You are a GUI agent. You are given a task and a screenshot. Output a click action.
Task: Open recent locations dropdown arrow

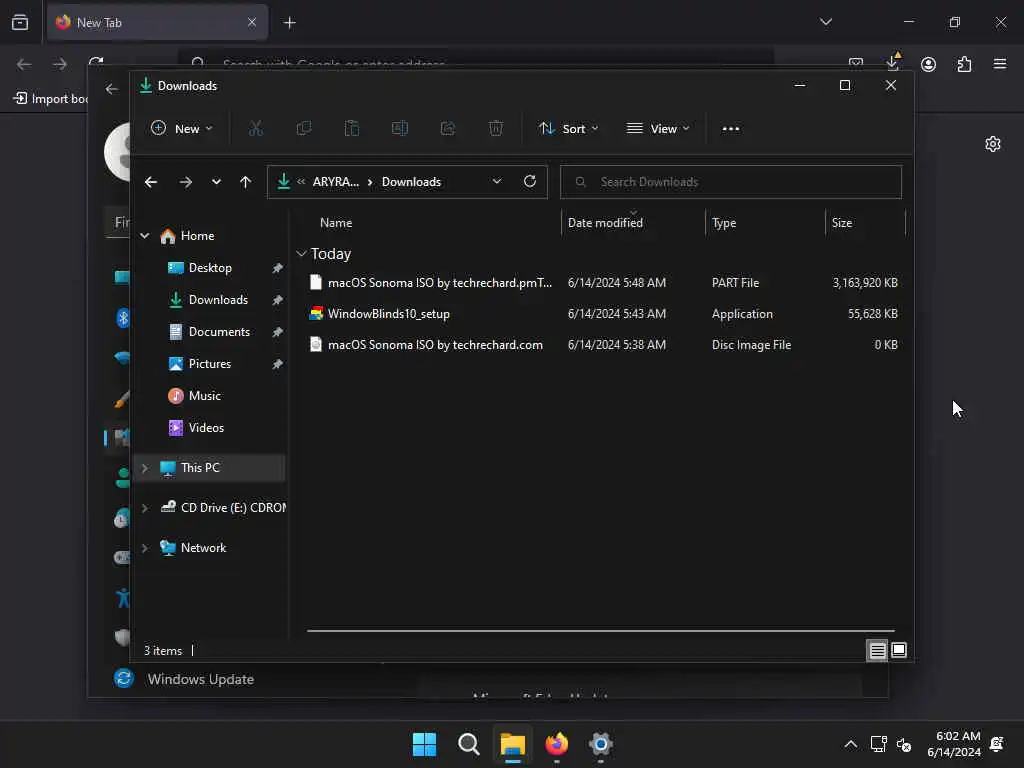tap(216, 182)
